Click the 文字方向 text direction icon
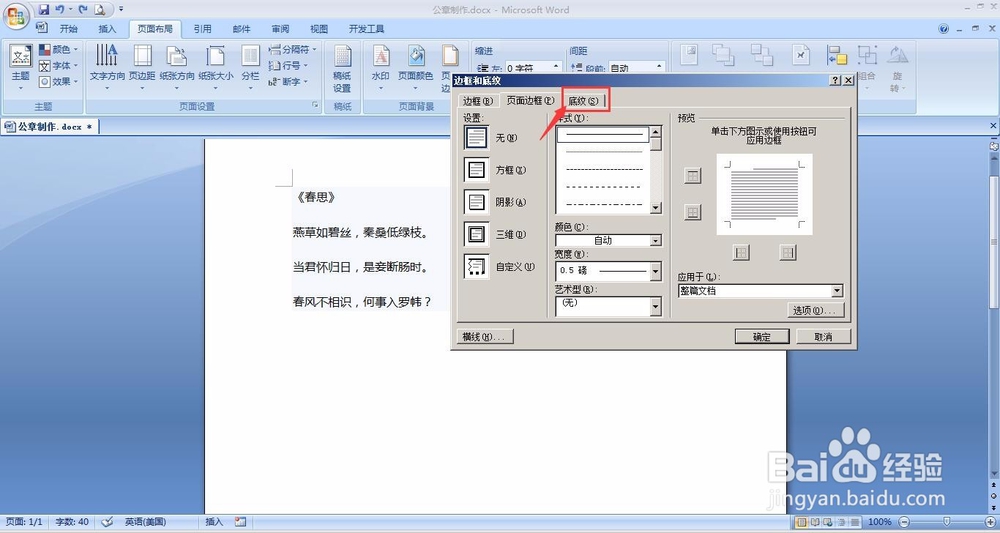The image size is (1000, 533). pos(107,56)
